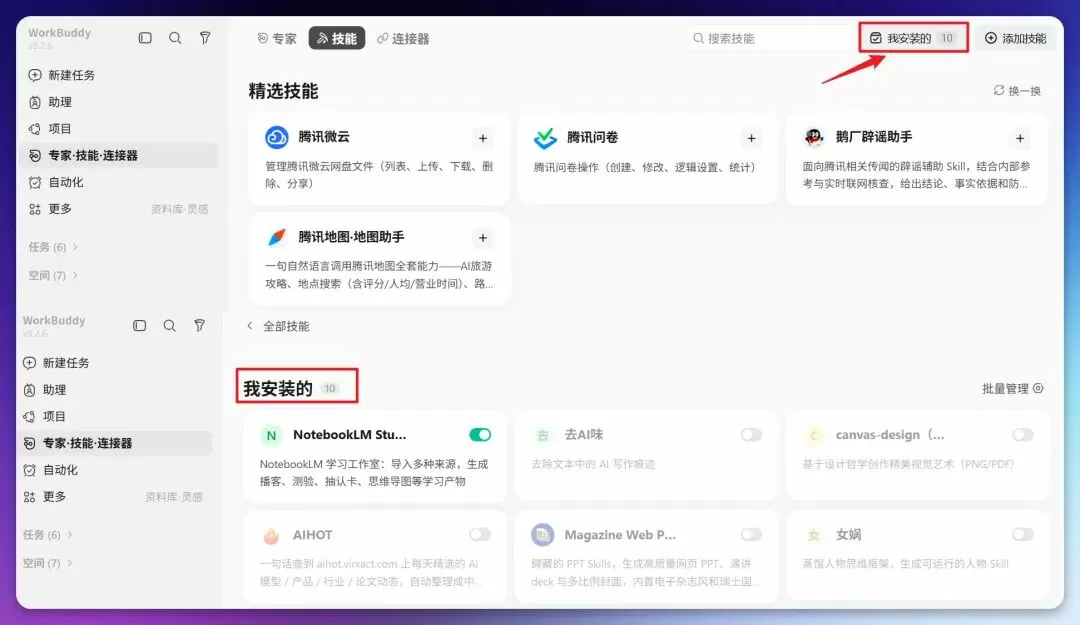Turn on the Magazine Web P... toggle

click(x=751, y=535)
